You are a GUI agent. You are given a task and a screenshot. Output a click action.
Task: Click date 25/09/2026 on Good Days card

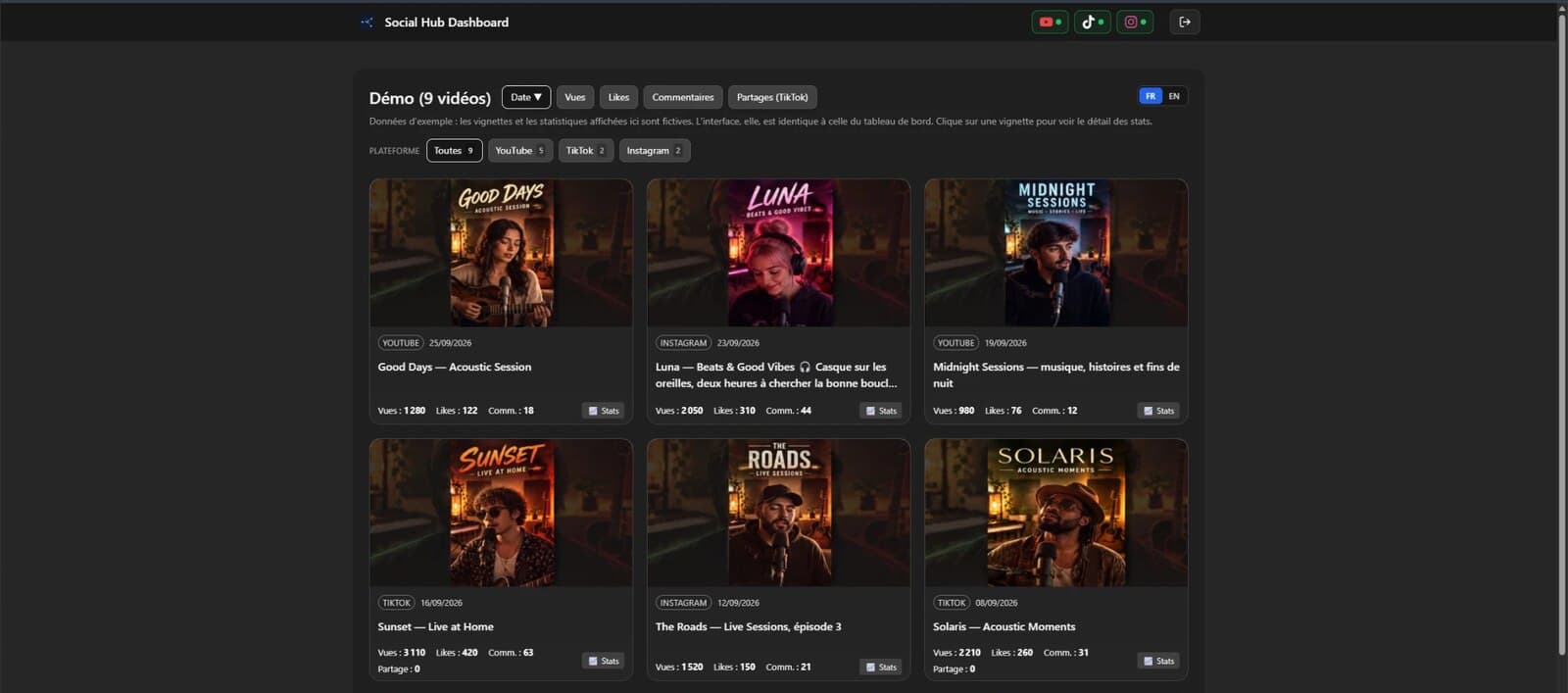450,343
